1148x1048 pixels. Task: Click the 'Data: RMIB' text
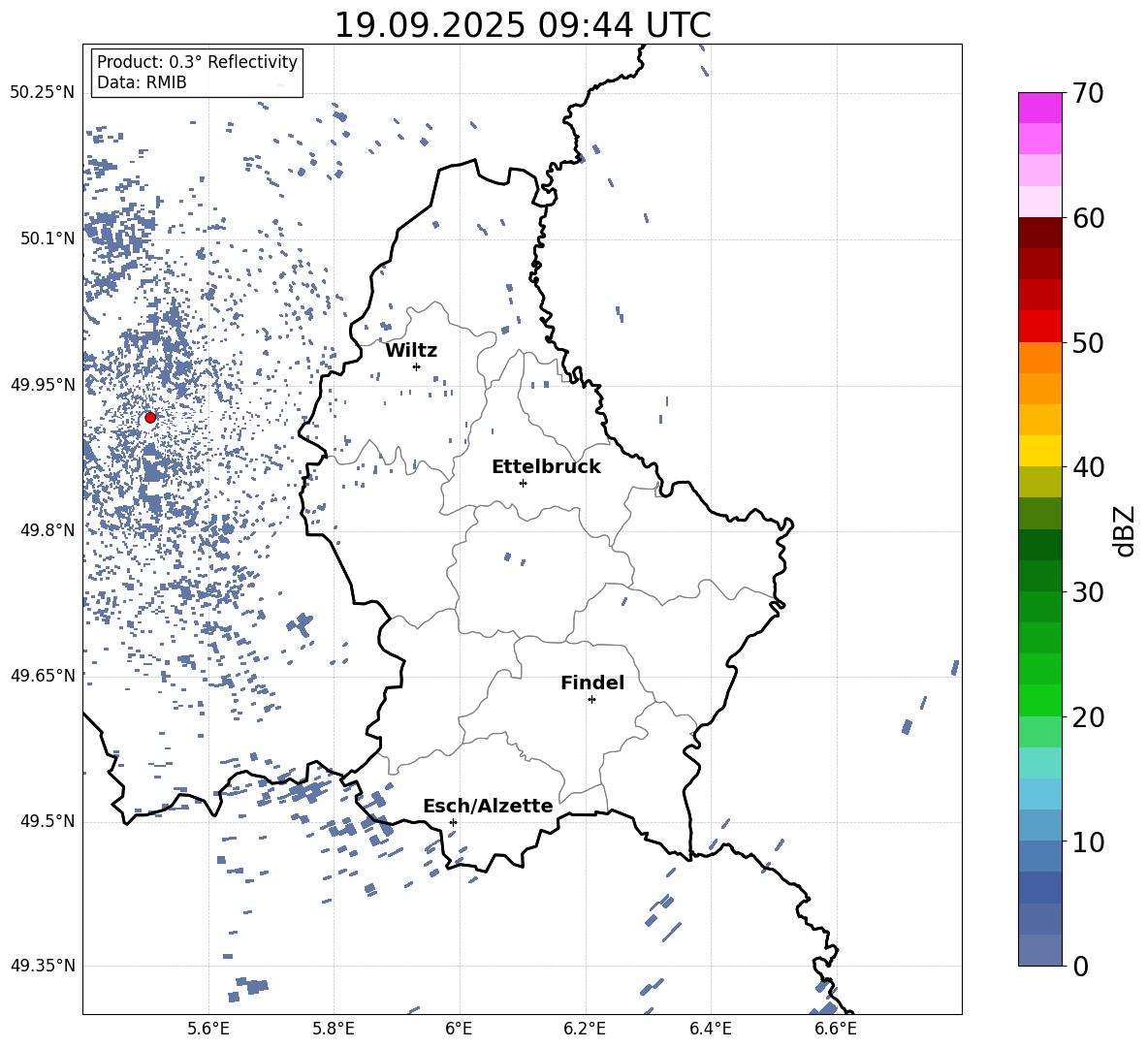pos(142,82)
